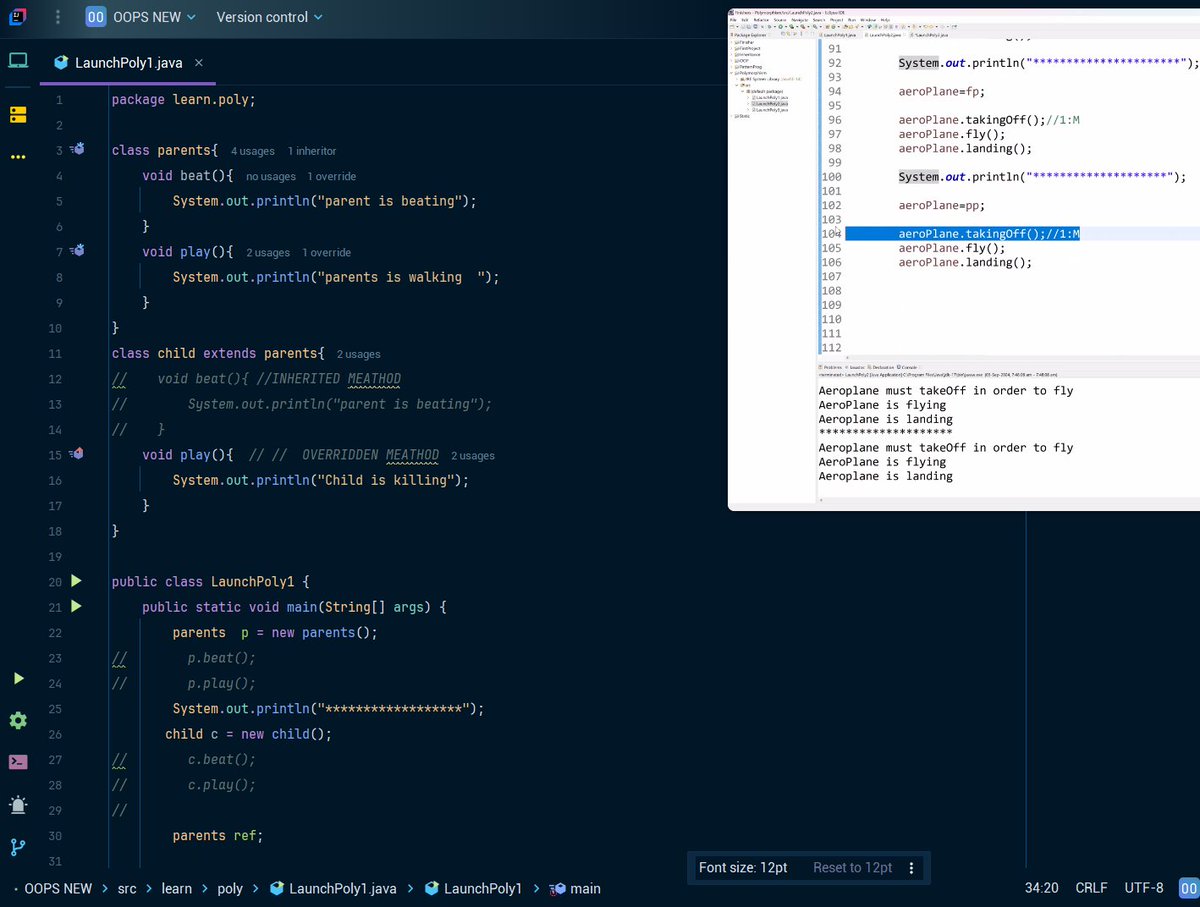Open the Git tool window branch icon

(x=17, y=847)
